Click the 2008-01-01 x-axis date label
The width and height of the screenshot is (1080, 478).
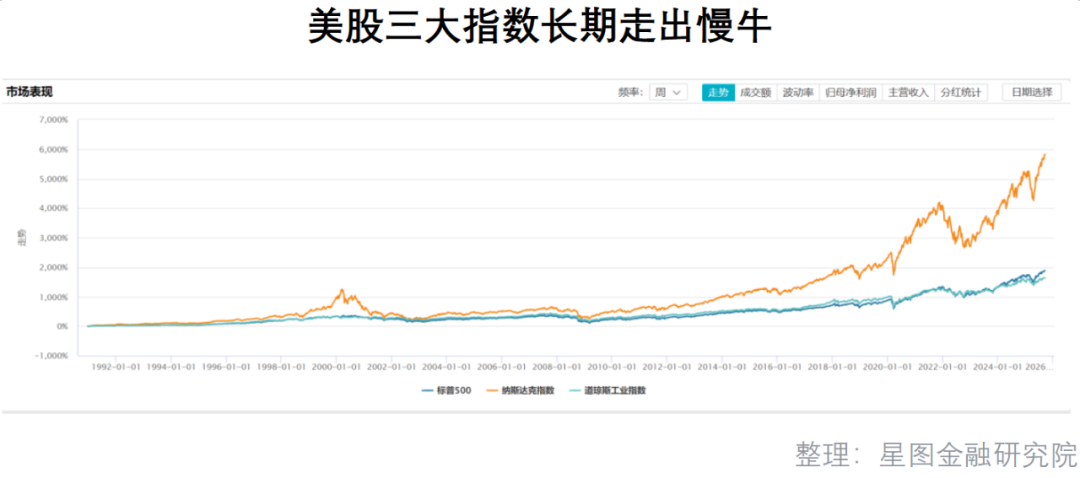point(556,366)
